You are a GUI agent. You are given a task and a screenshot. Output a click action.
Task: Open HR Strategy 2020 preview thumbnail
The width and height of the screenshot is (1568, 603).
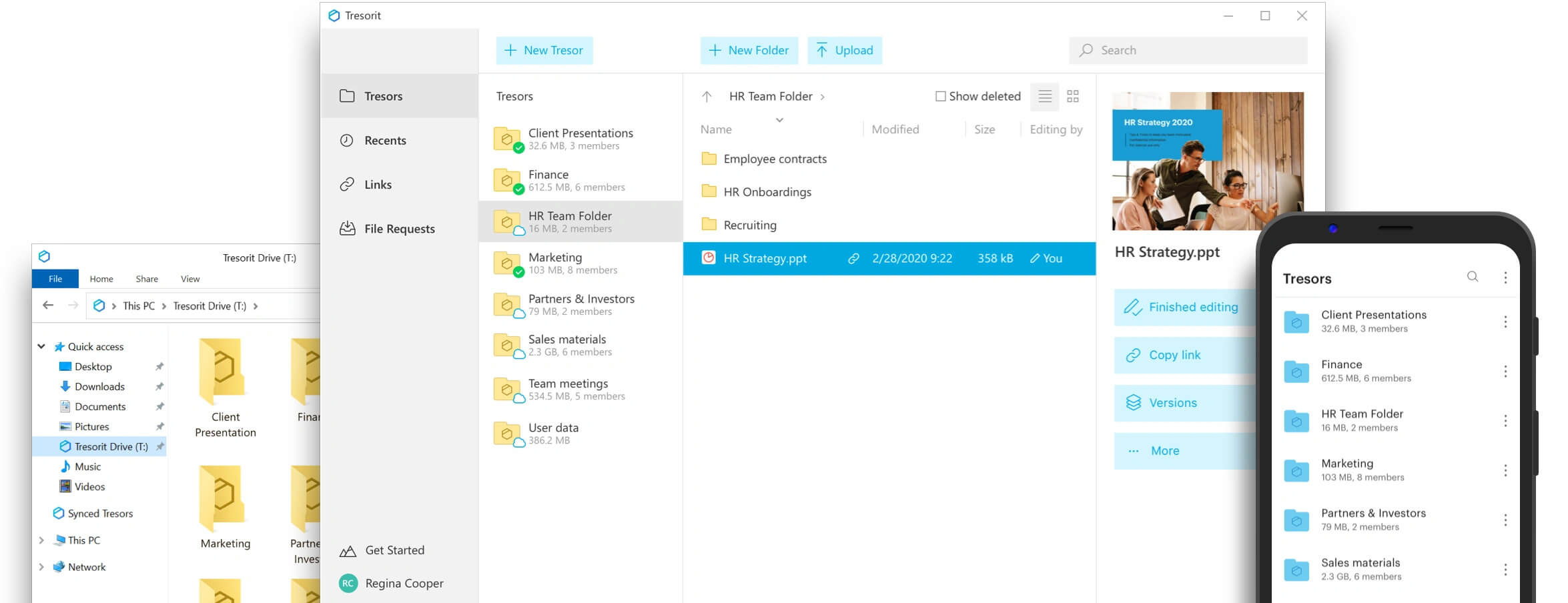point(1208,161)
